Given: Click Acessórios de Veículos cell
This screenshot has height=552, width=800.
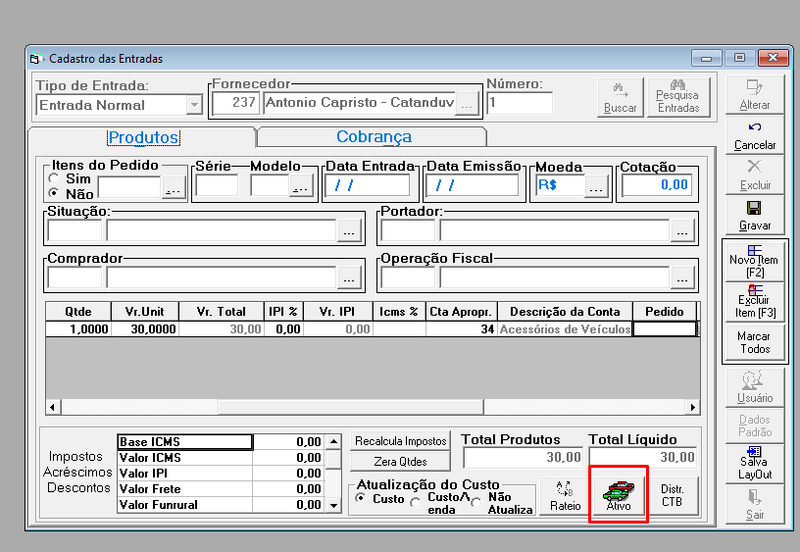Looking at the screenshot, I should tap(565, 329).
